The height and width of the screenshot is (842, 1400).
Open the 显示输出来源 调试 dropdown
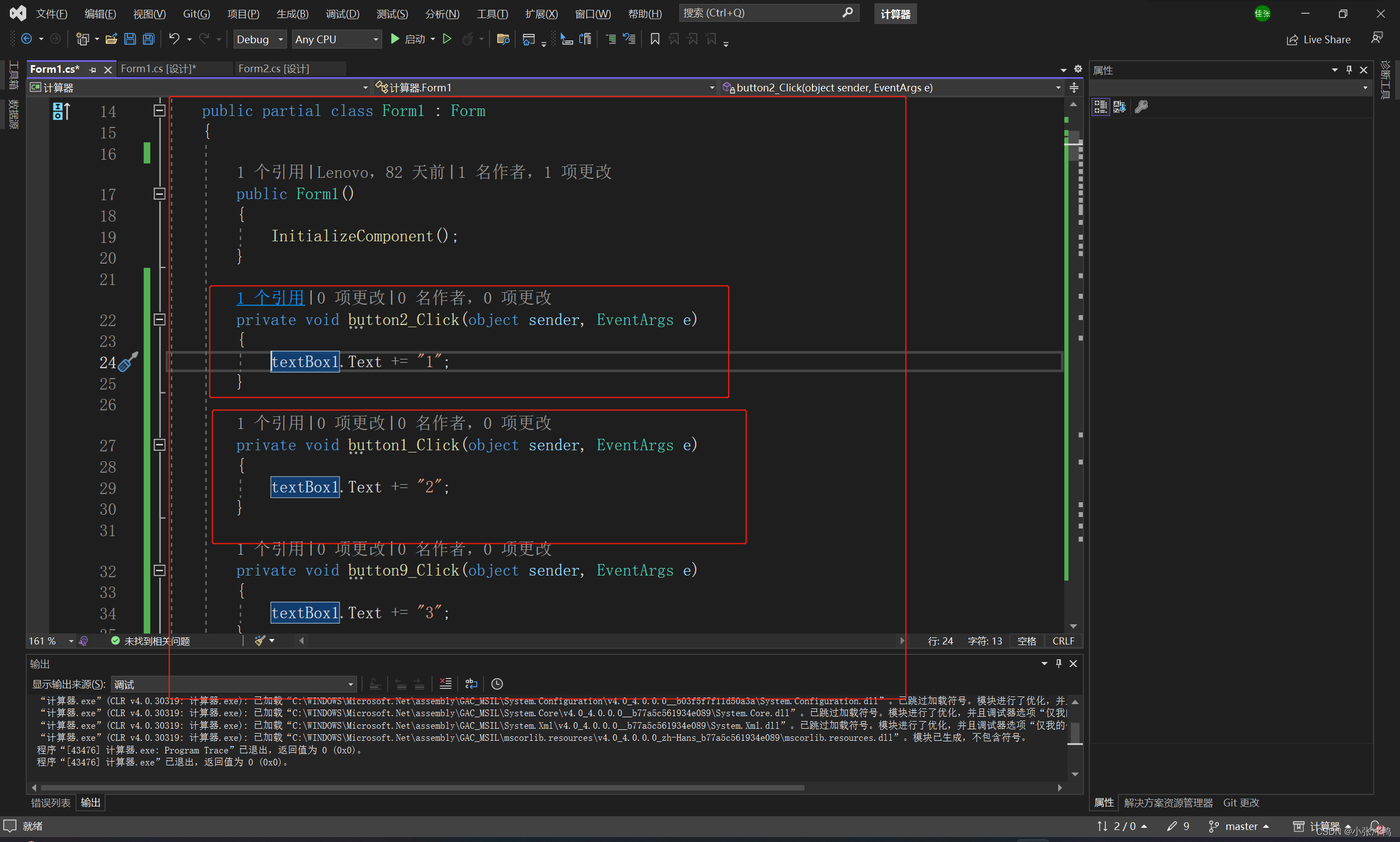pyautogui.click(x=234, y=684)
